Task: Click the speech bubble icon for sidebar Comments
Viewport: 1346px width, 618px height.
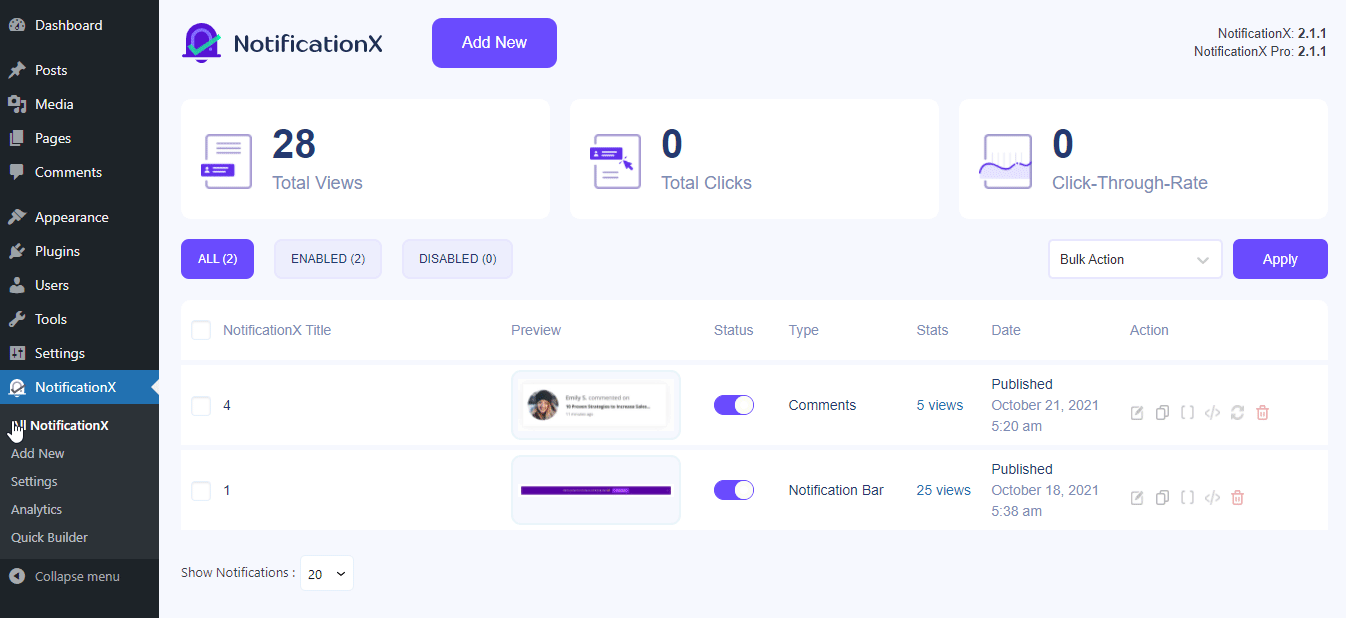Action: [17, 172]
